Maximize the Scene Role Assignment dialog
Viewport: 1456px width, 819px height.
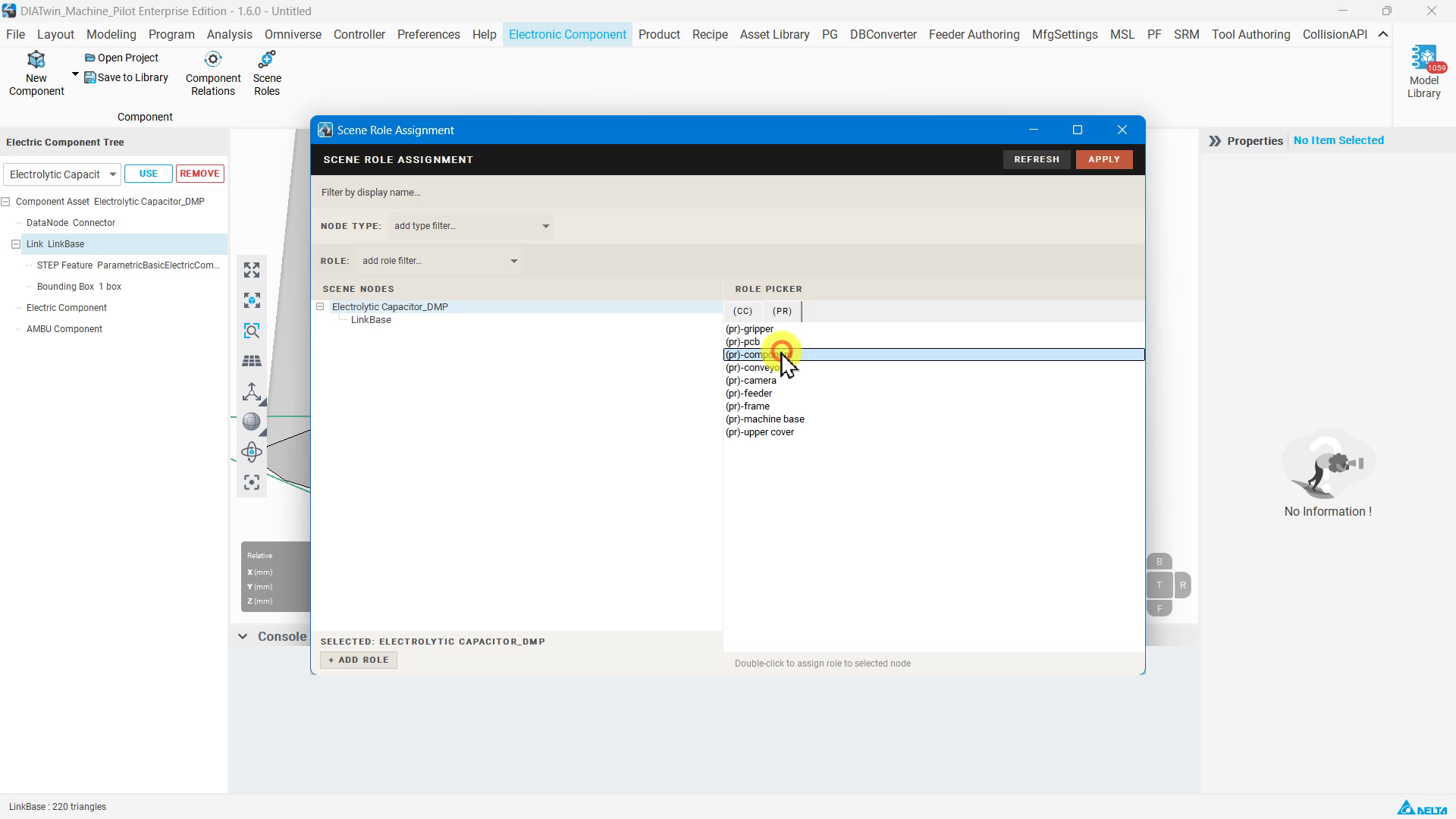1077,130
